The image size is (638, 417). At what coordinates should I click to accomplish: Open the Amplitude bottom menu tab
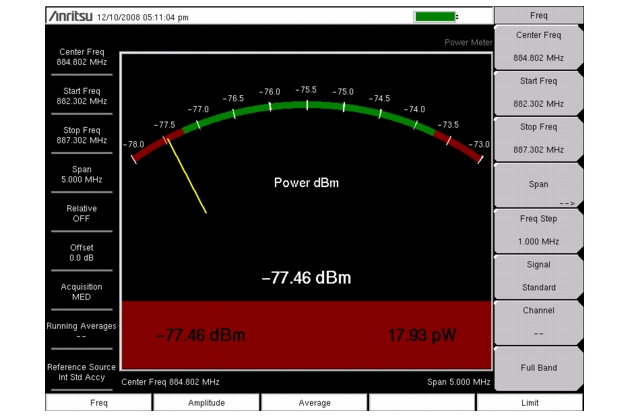point(206,401)
